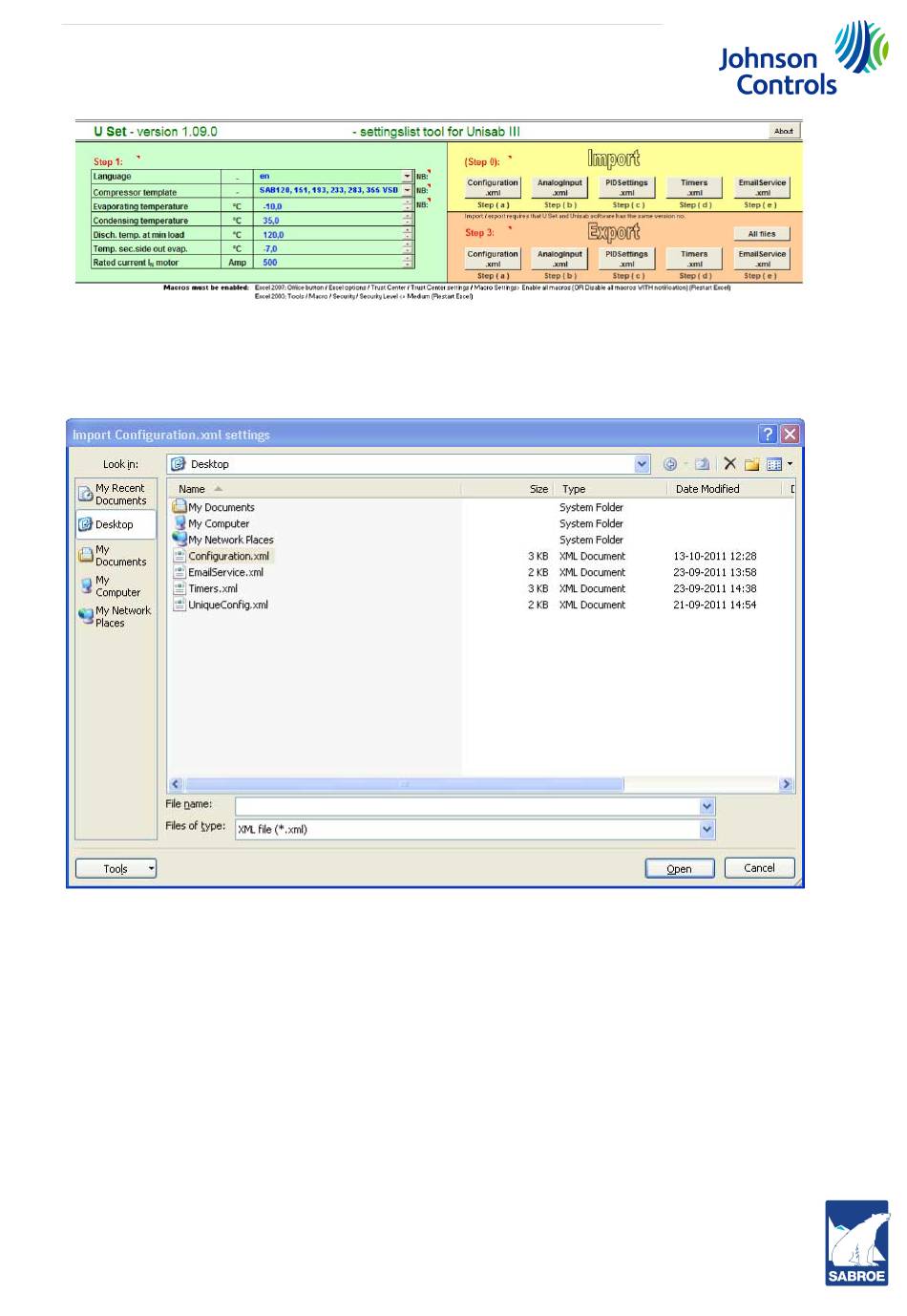Select the UniqueConfig.xml file

click(221, 605)
